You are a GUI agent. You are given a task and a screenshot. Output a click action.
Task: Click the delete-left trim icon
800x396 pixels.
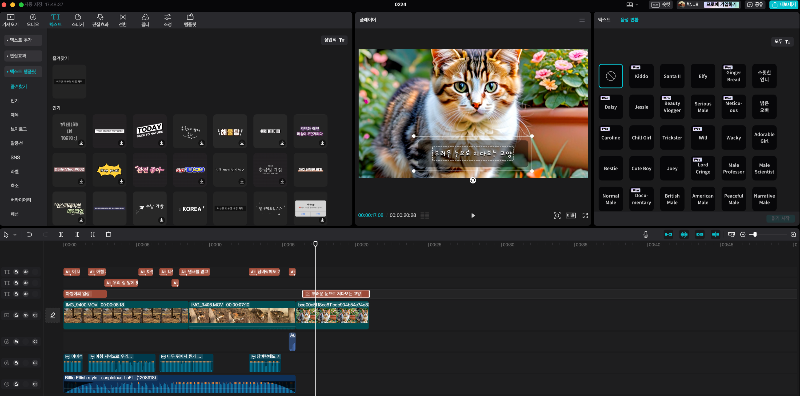77,235
